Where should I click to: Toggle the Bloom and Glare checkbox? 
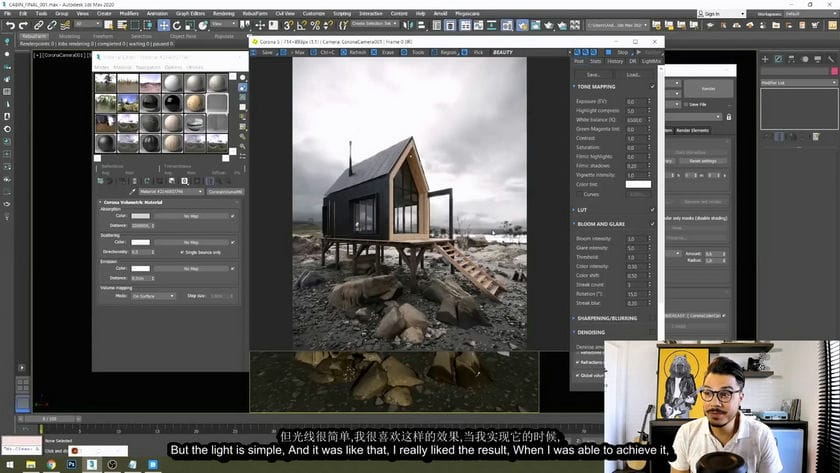652,224
